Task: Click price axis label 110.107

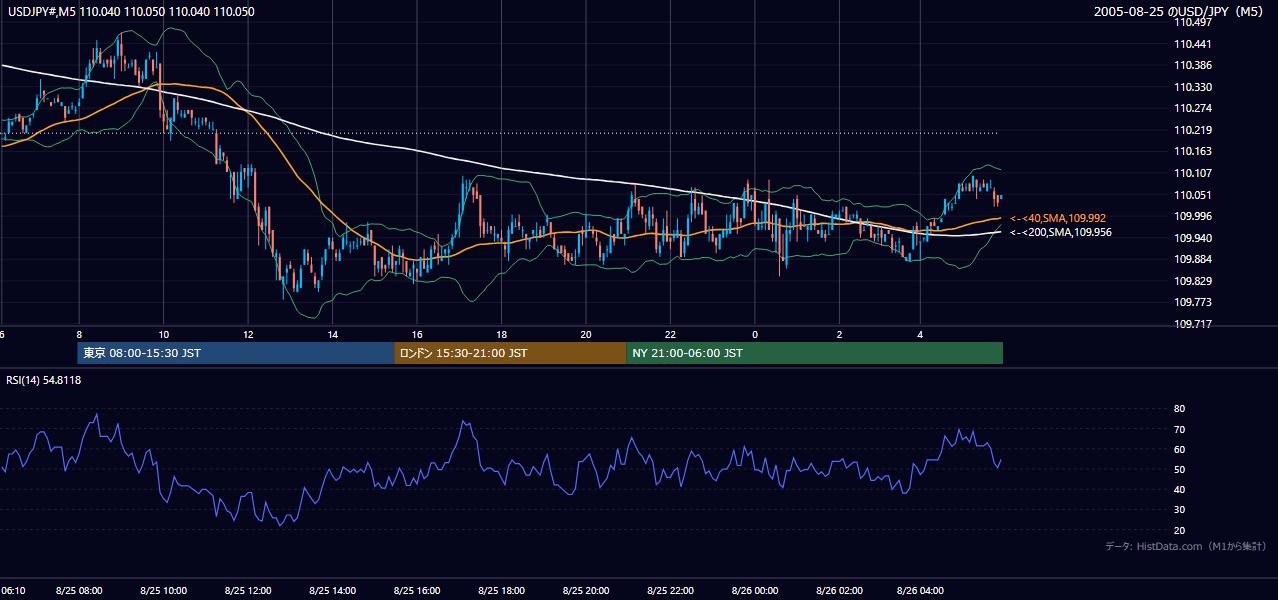Action: 1192,173
